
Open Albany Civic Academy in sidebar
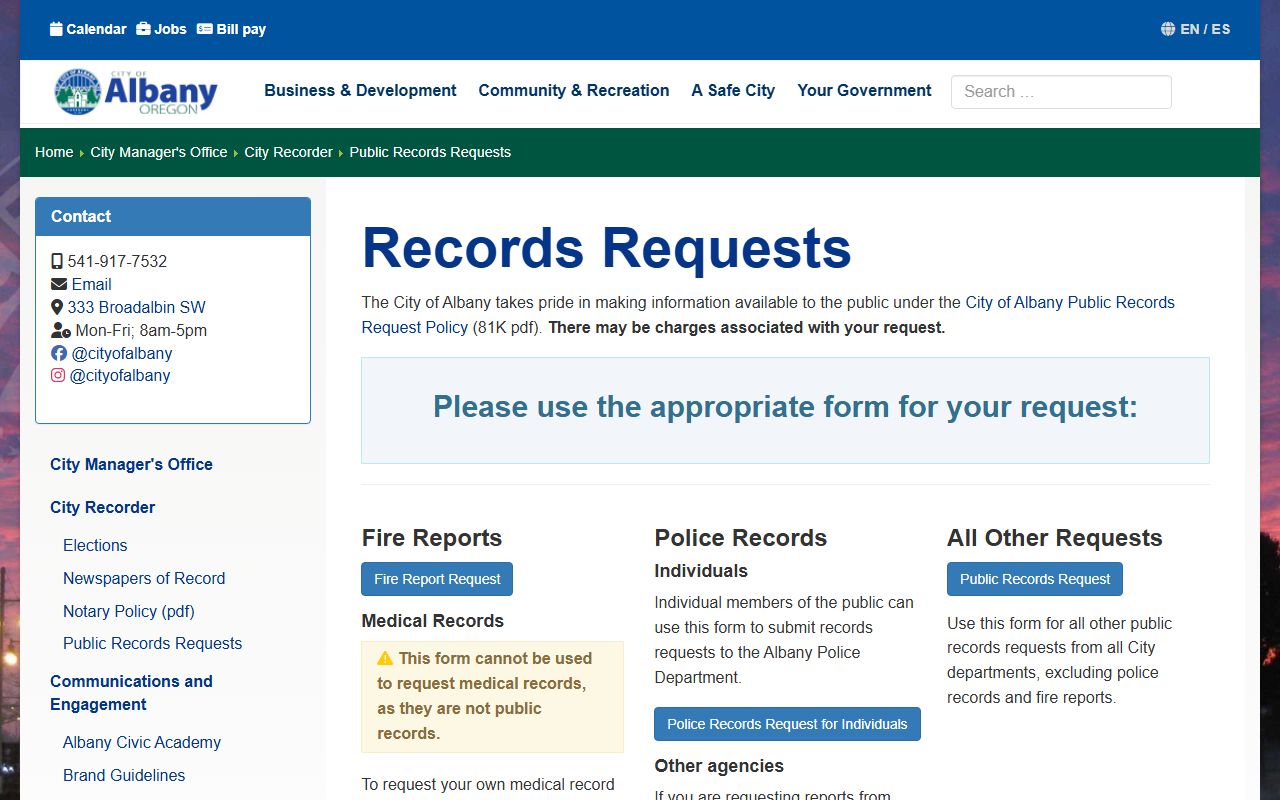coord(142,742)
